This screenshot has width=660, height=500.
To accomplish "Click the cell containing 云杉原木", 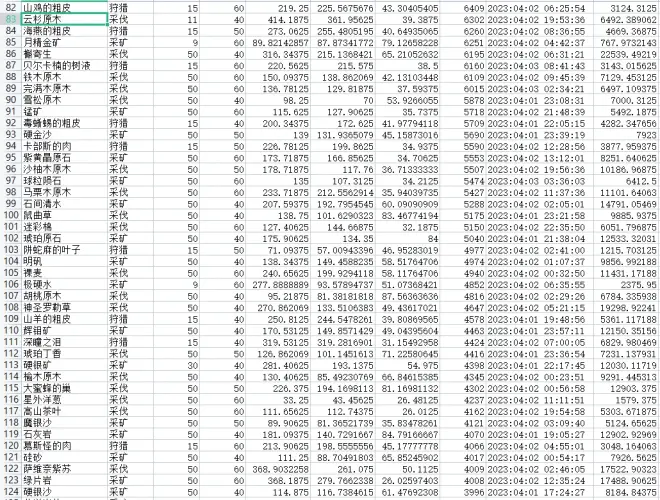I will tap(42, 19).
